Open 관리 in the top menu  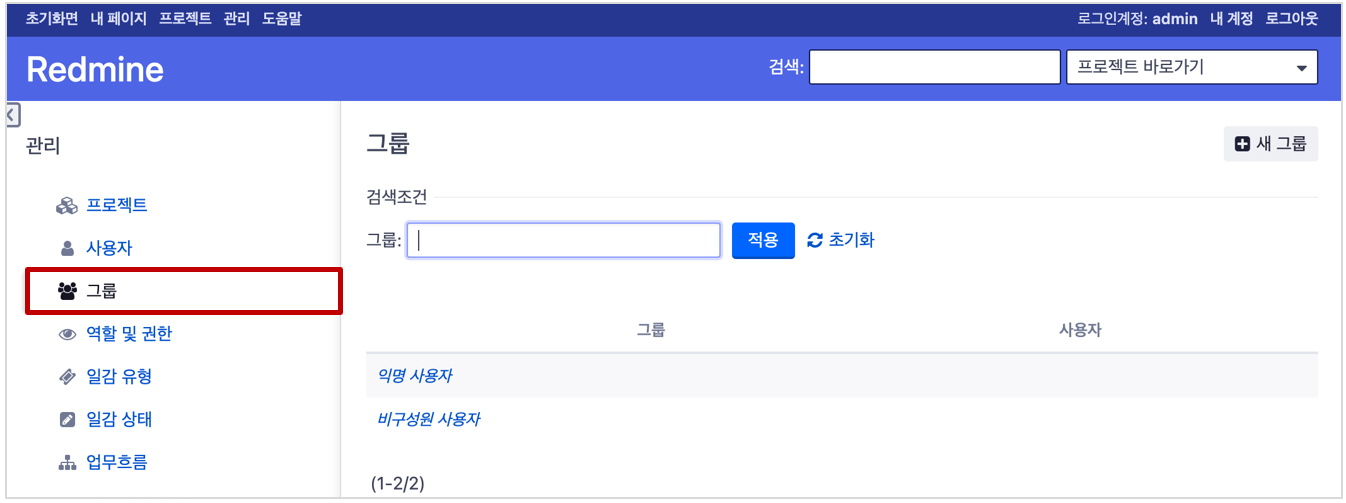pyautogui.click(x=237, y=18)
